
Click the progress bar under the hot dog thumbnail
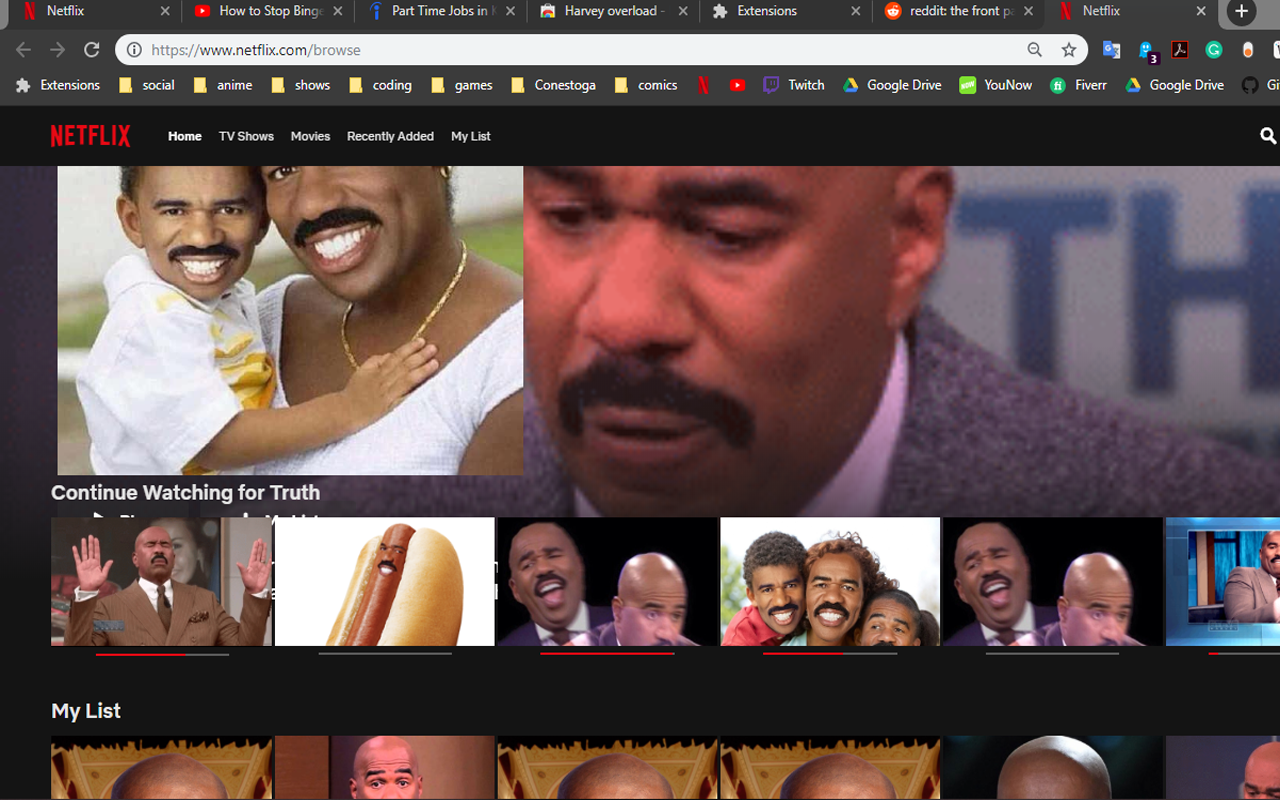point(385,654)
